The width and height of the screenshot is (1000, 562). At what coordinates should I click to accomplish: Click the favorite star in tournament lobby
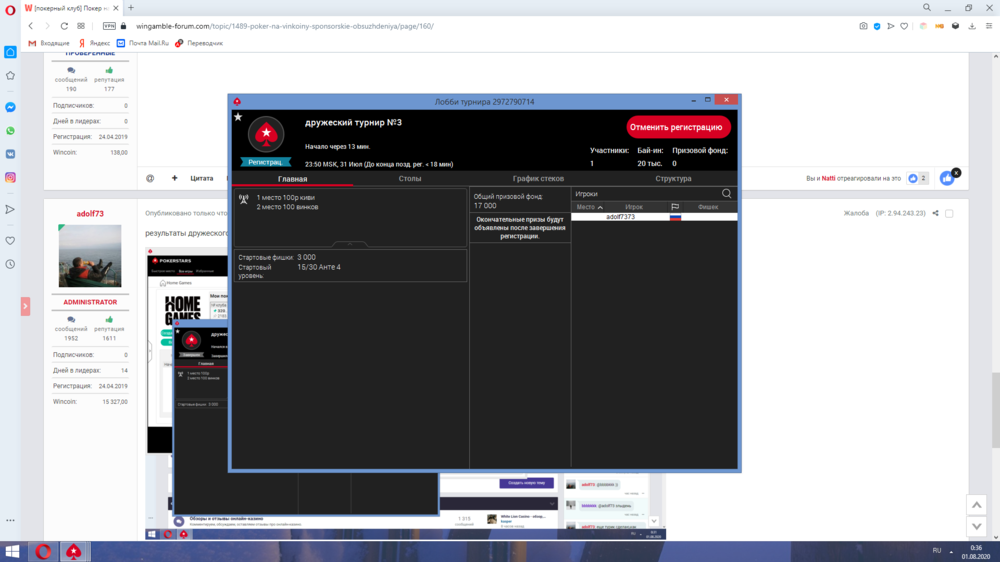tap(238, 117)
